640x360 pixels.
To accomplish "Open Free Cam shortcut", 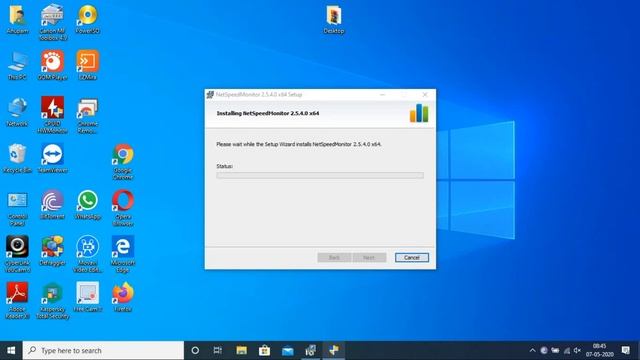I will pyautogui.click(x=87, y=298).
